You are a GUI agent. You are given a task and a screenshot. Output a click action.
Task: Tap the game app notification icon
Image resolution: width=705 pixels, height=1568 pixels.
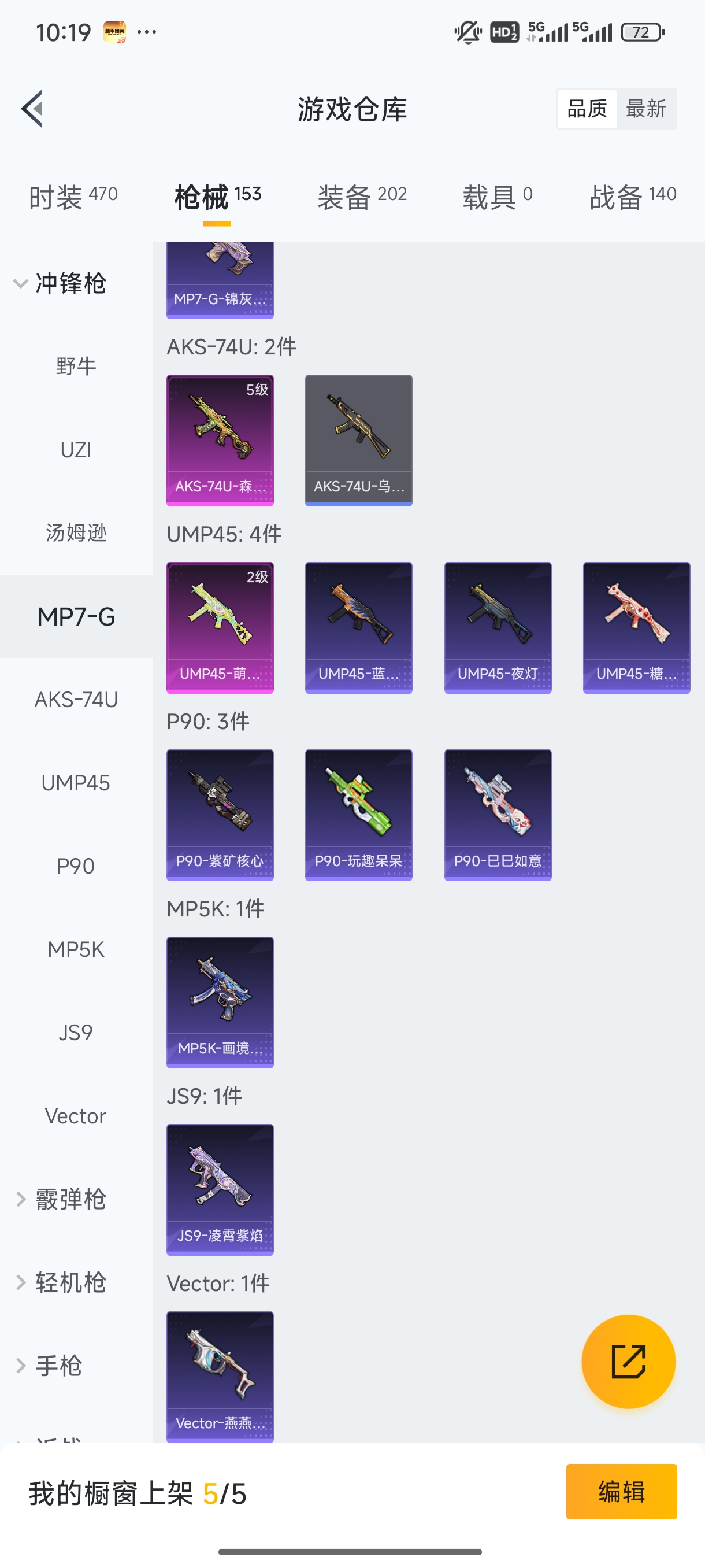[x=114, y=32]
